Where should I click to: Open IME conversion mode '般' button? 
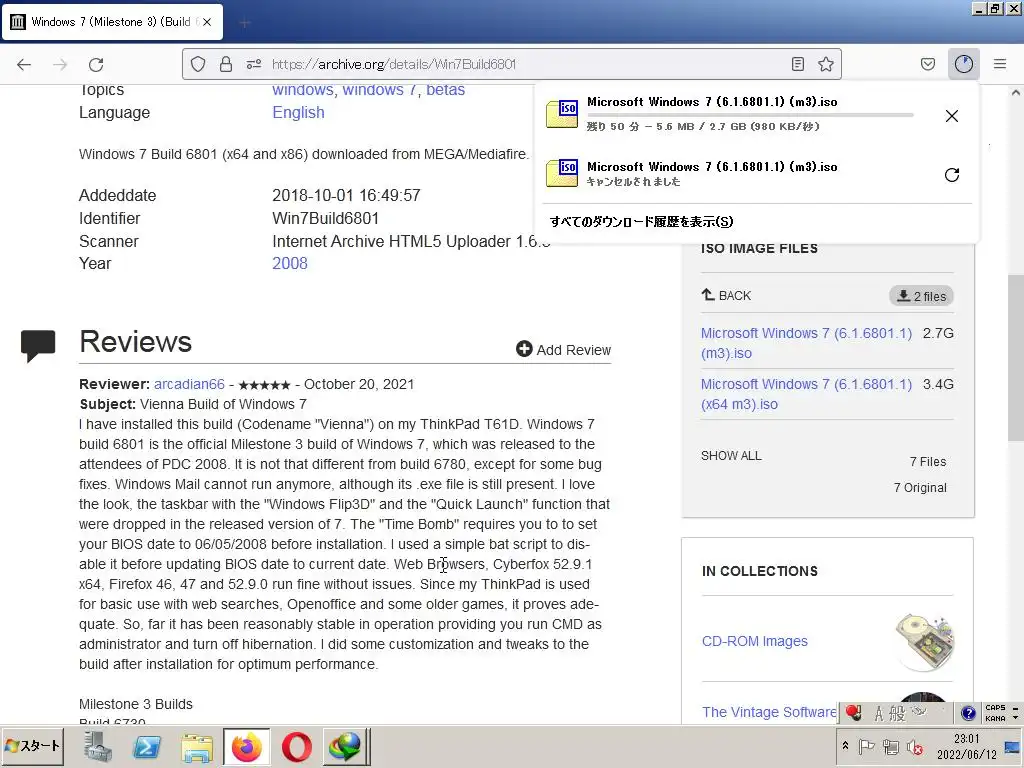pyautogui.click(x=897, y=713)
